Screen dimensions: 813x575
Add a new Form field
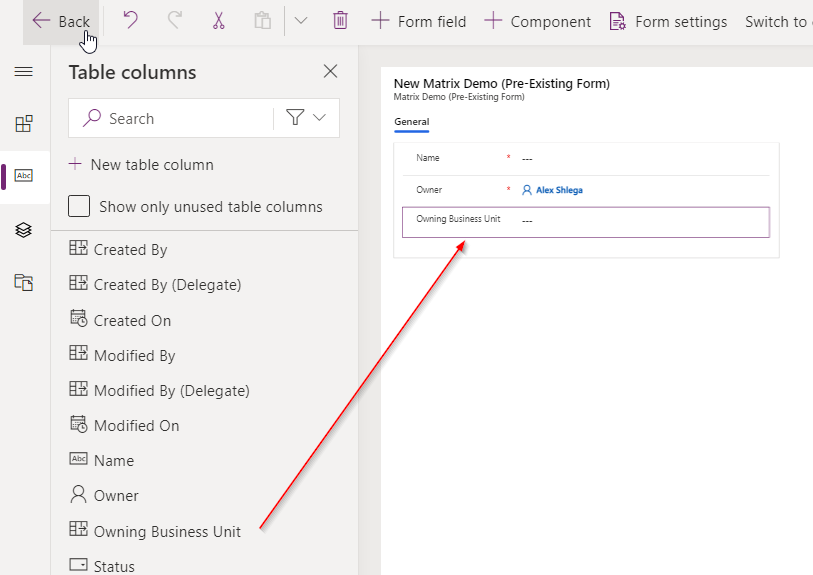point(419,22)
